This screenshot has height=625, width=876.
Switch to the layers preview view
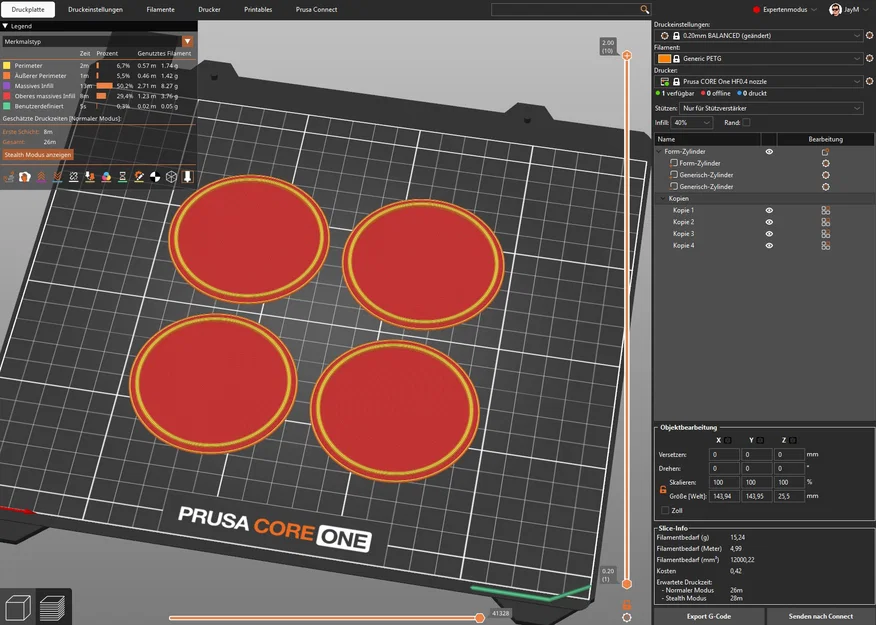click(x=52, y=607)
